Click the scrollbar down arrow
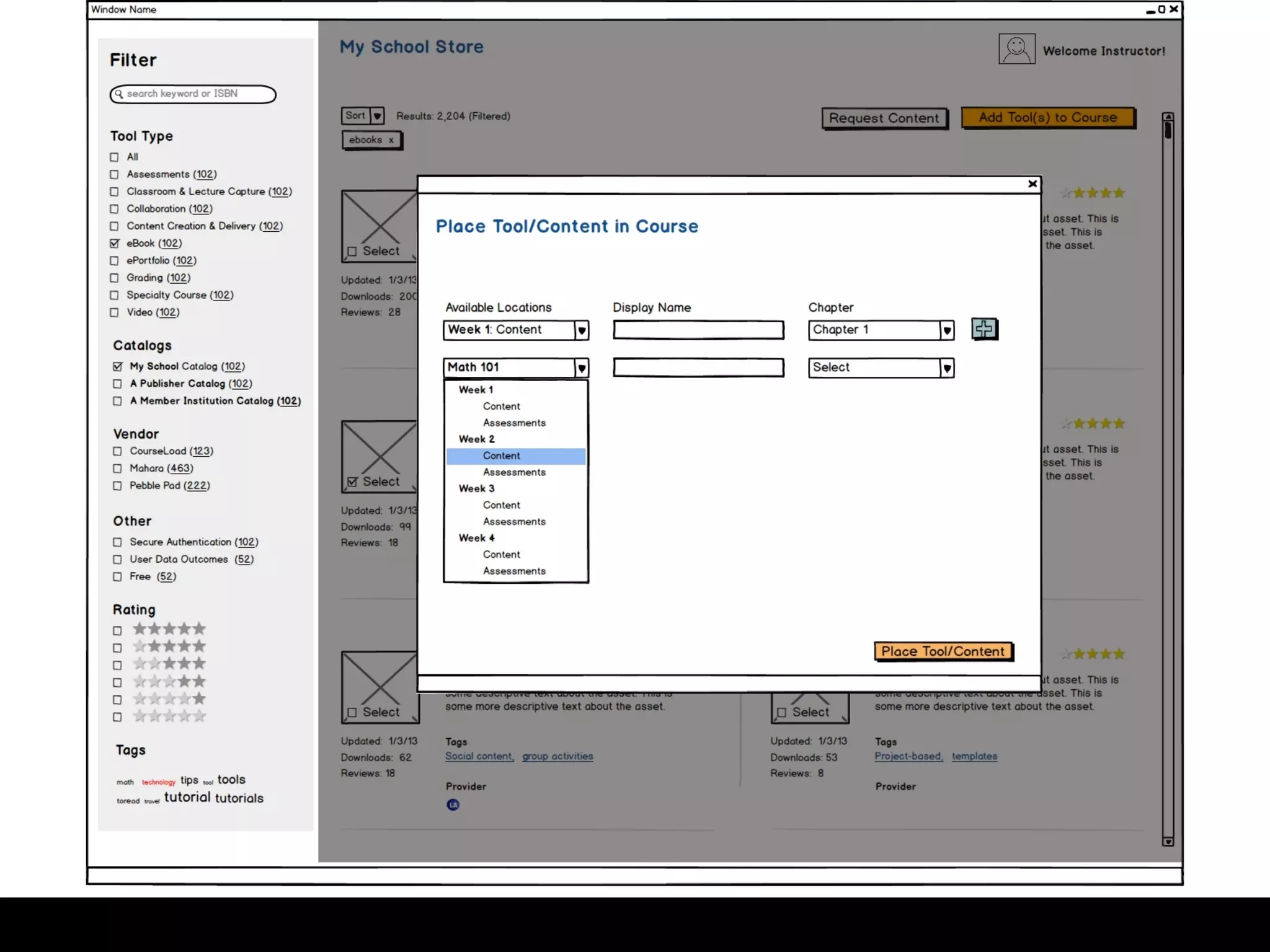Screen dimensions: 1270x952 (x=1168, y=842)
